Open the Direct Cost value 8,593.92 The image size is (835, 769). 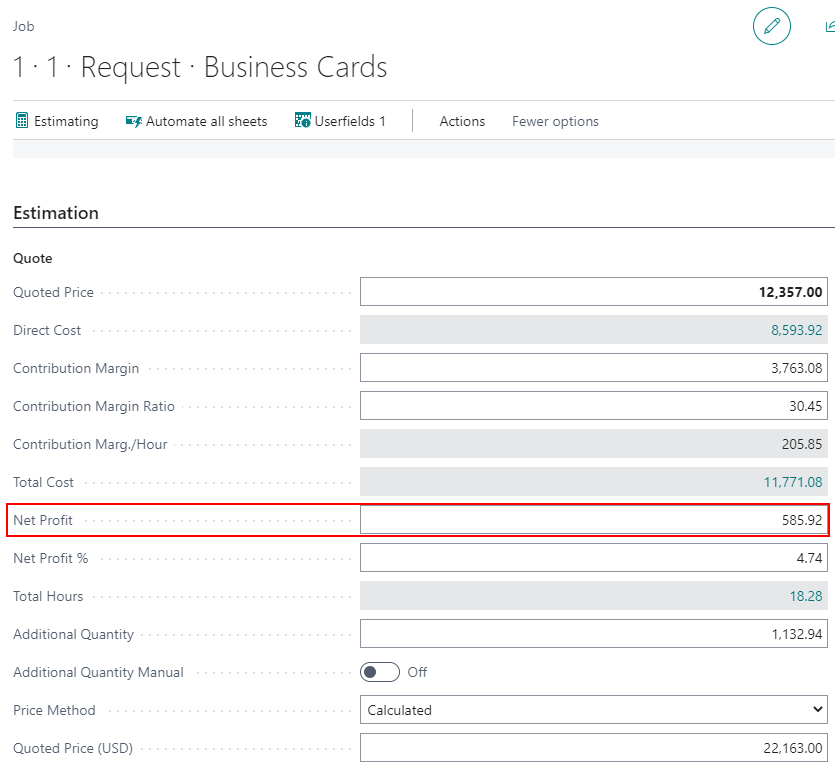click(797, 330)
